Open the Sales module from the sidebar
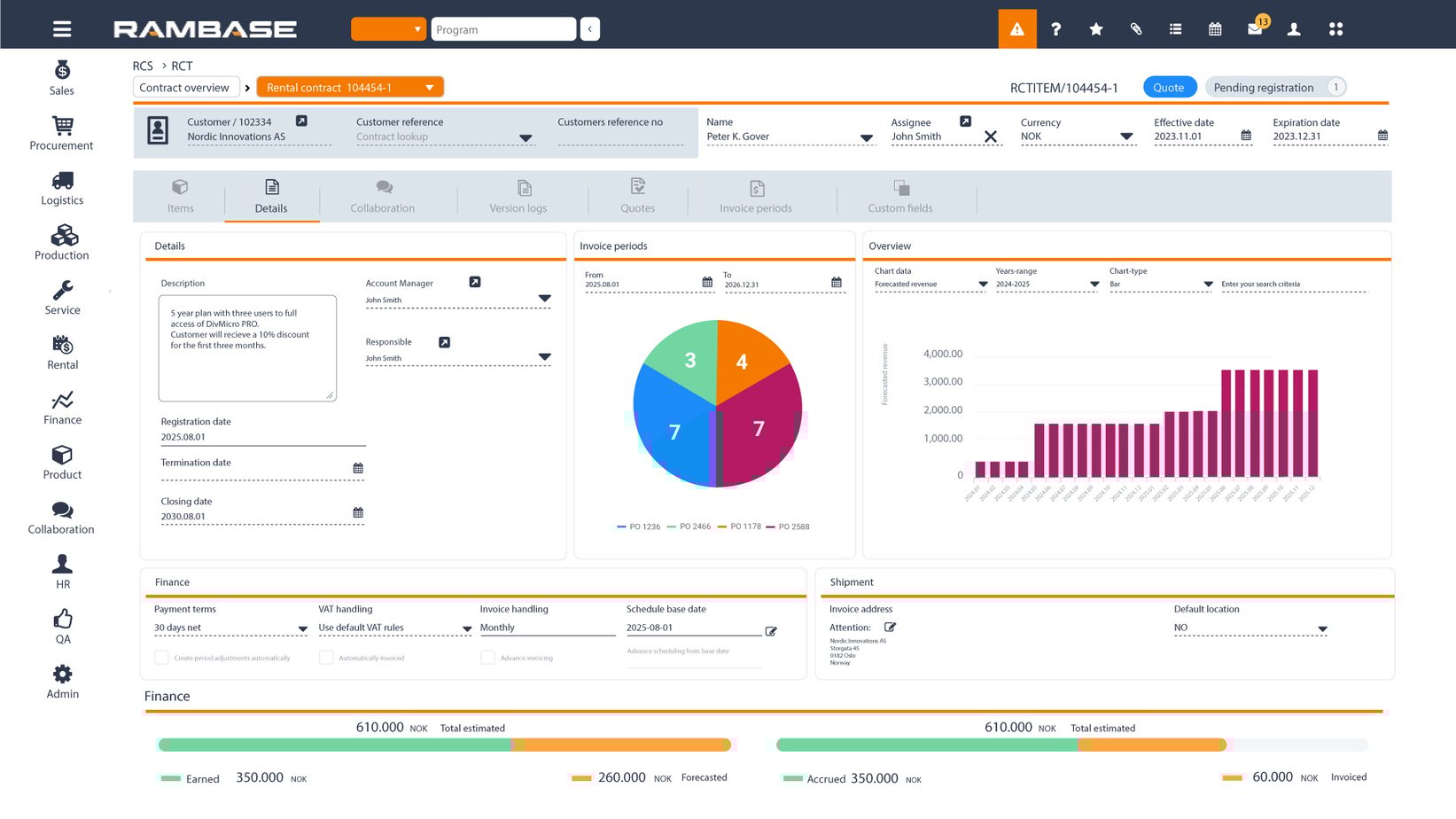Screen dimensions: 1456x819 click(61, 78)
